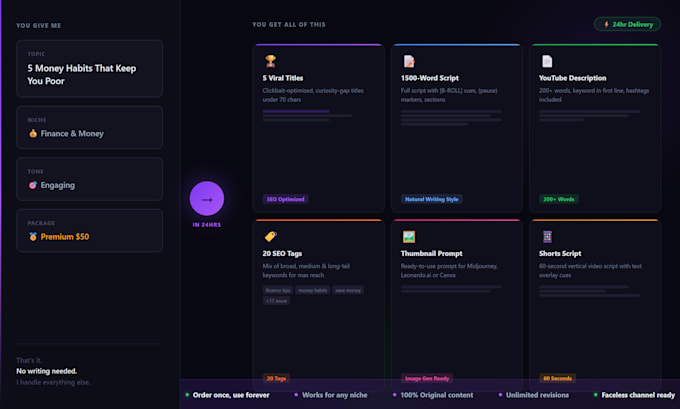Viewport: 680px width, 409px height.
Task: Click the picture icon on Thumbnail Prompt card
Action: point(409,236)
